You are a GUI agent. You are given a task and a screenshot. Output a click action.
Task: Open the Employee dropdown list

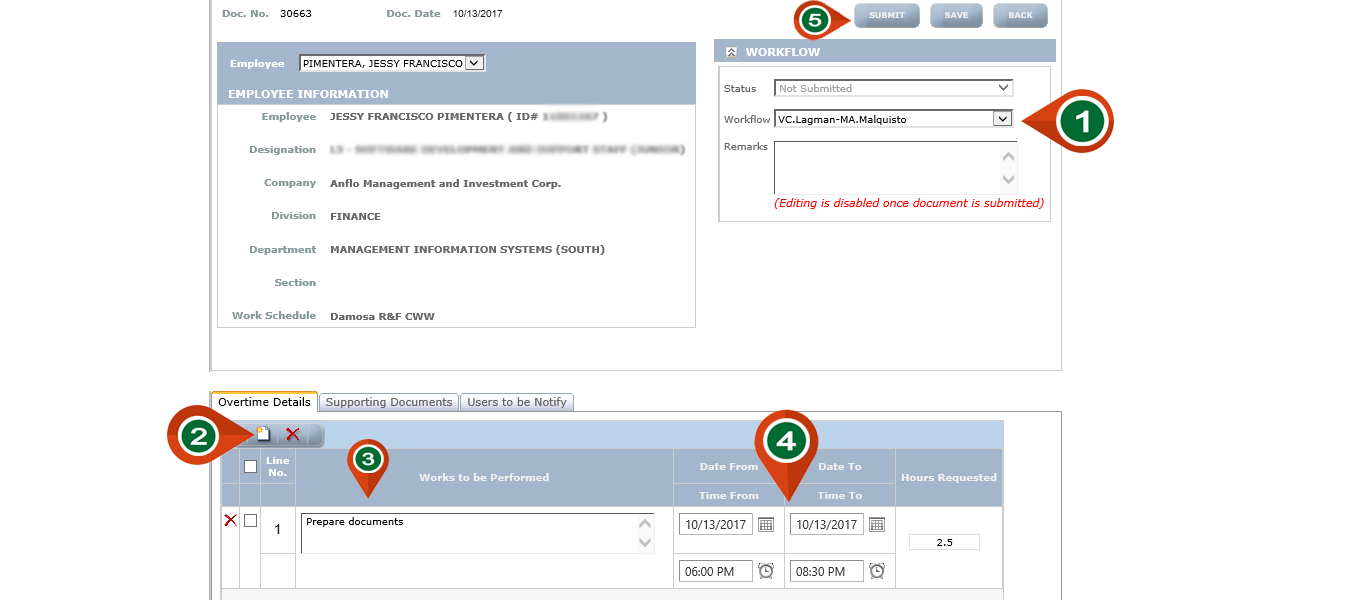[x=474, y=63]
